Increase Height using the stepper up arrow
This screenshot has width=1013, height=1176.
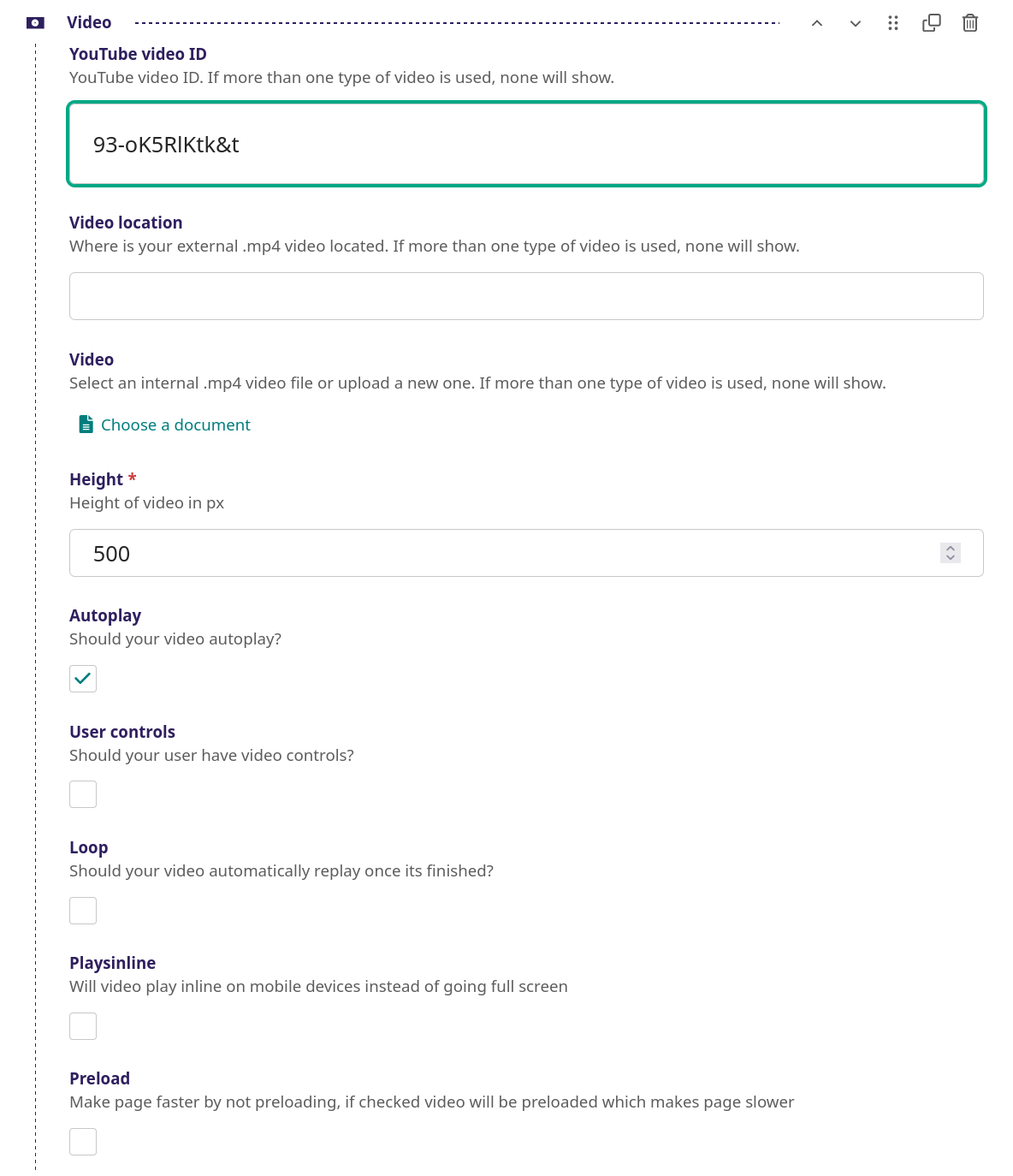tap(951, 548)
